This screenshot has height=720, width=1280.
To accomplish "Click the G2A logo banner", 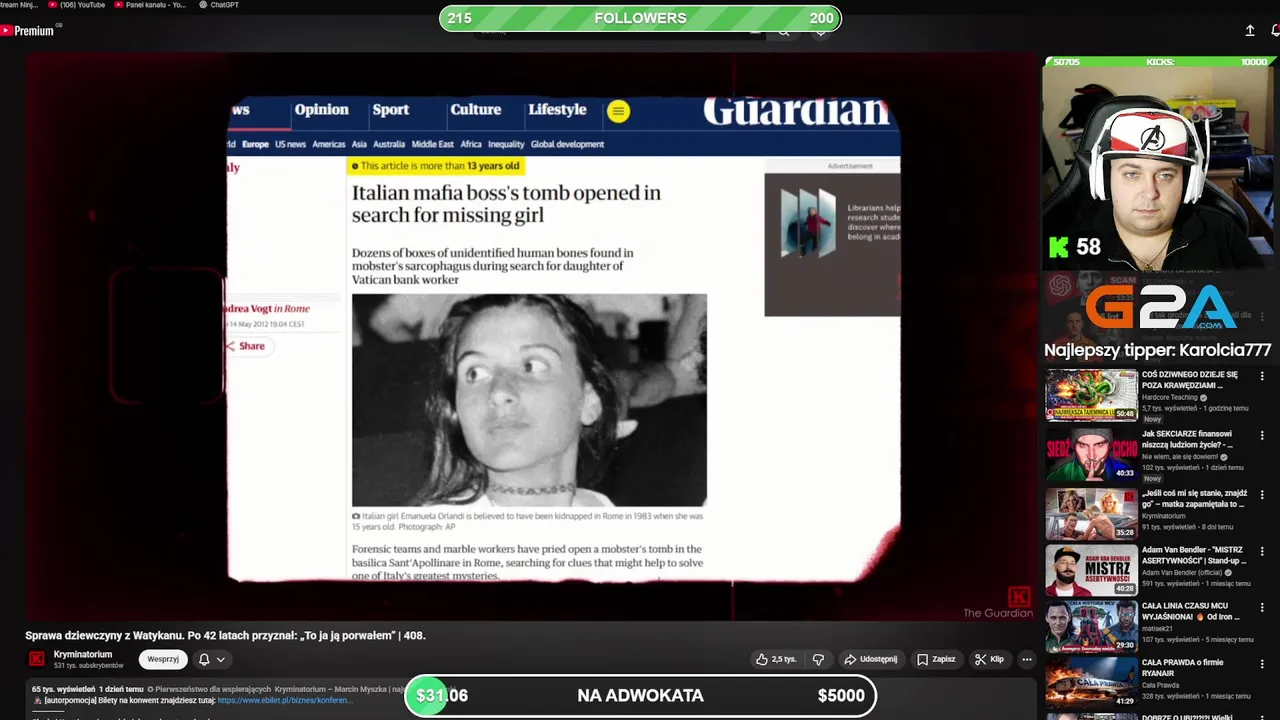I will click(1160, 308).
